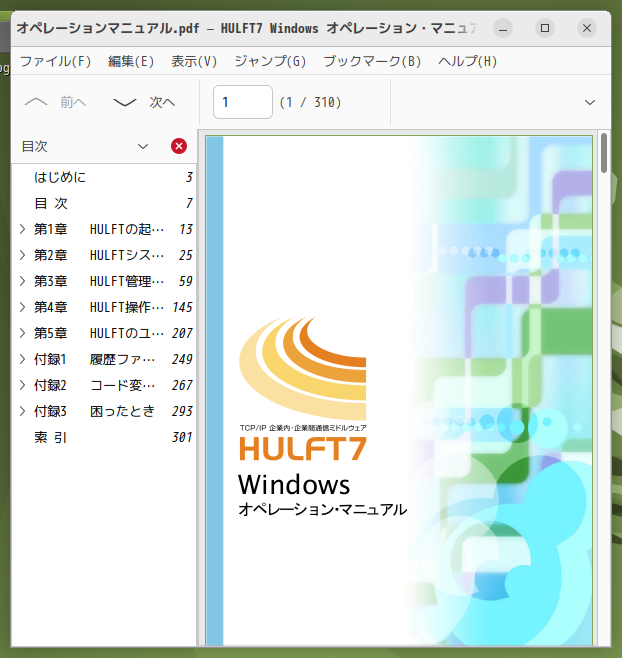This screenshot has height=658, width=622.
Task: Go to previous page with 前へ button
Action: click(56, 102)
